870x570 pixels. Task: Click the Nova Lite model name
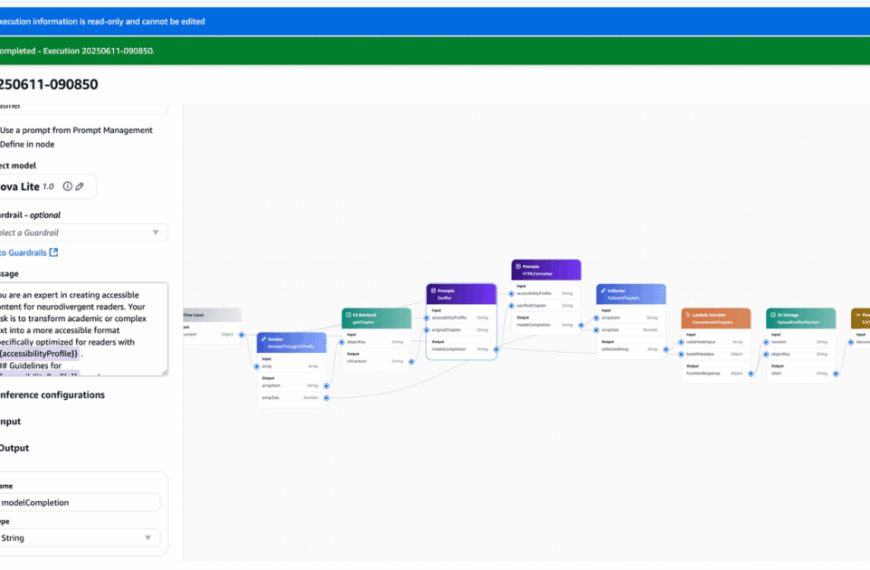coord(19,186)
